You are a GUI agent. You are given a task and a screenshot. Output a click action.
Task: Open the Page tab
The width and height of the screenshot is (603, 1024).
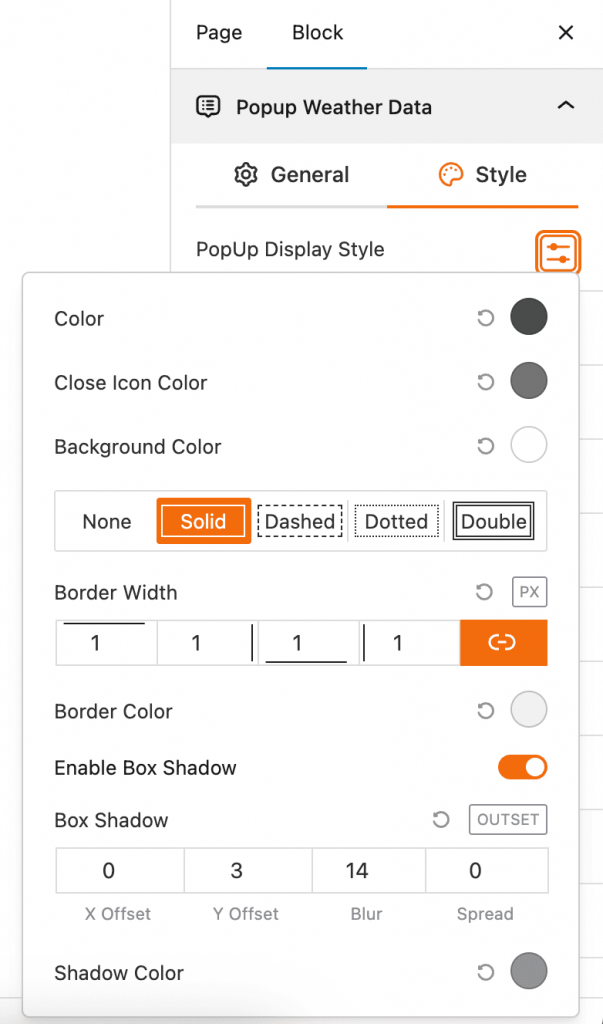click(x=219, y=33)
